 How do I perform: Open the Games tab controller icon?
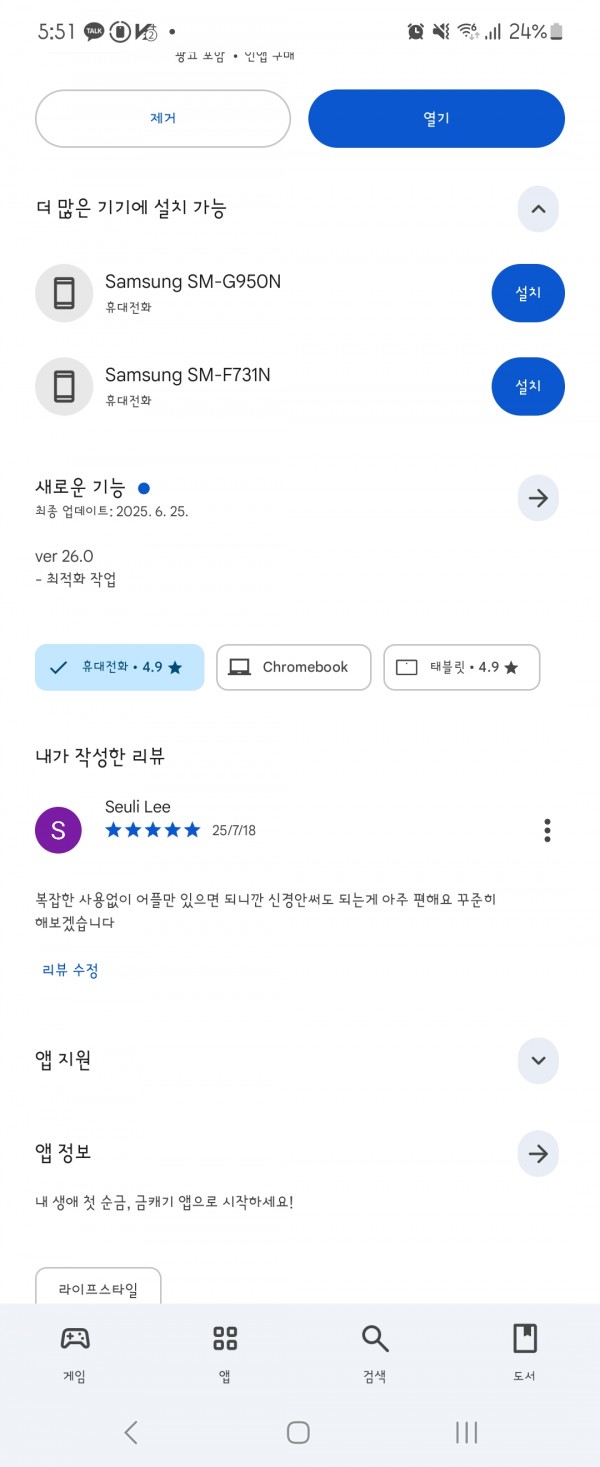pyautogui.click(x=75, y=1338)
